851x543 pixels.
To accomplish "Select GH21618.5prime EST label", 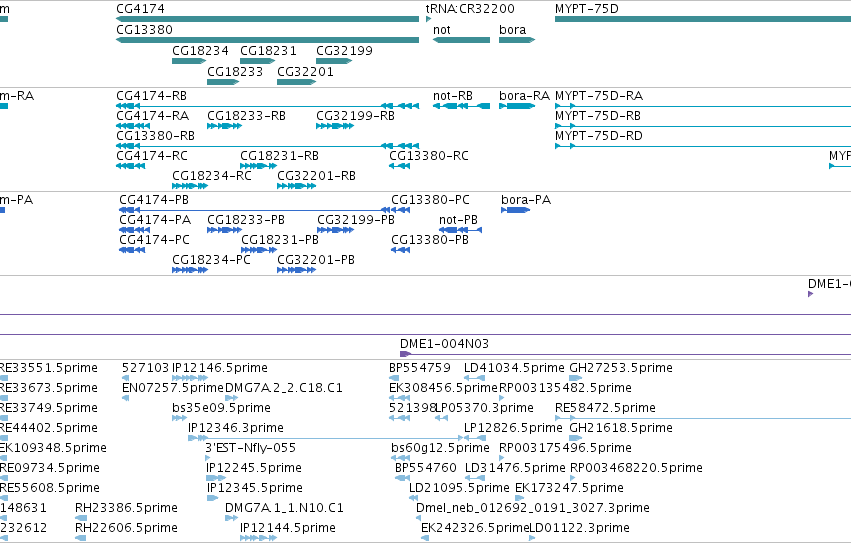I will click(x=621, y=428).
